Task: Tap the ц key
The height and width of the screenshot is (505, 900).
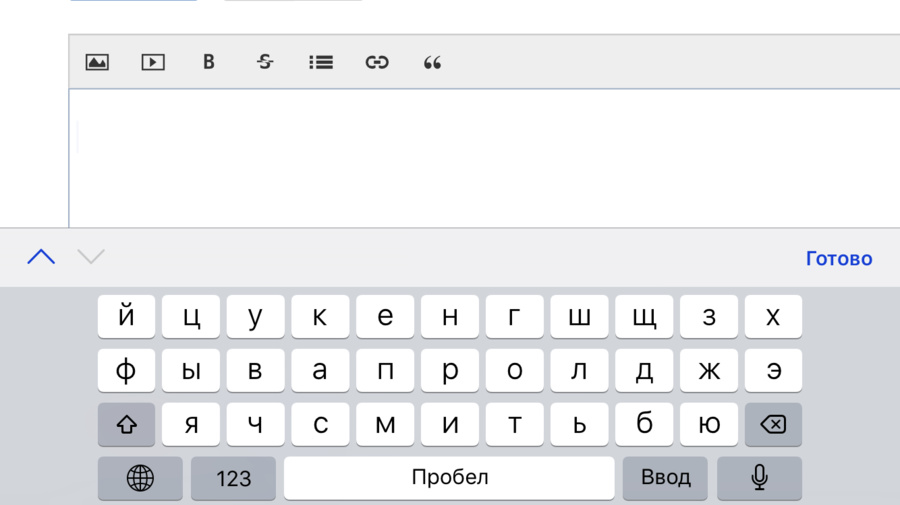Action: pyautogui.click(x=191, y=317)
